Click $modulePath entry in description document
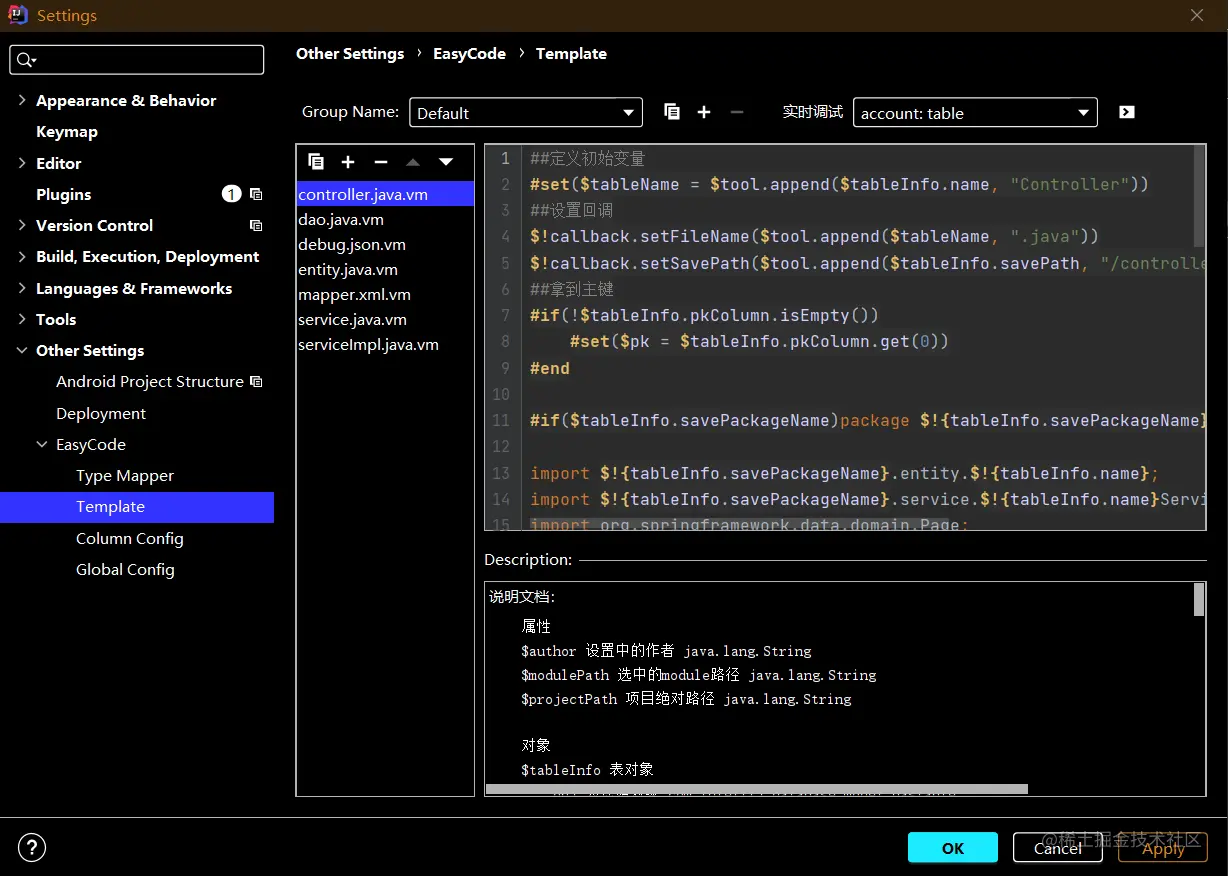Image resolution: width=1228 pixels, height=876 pixels. point(698,675)
